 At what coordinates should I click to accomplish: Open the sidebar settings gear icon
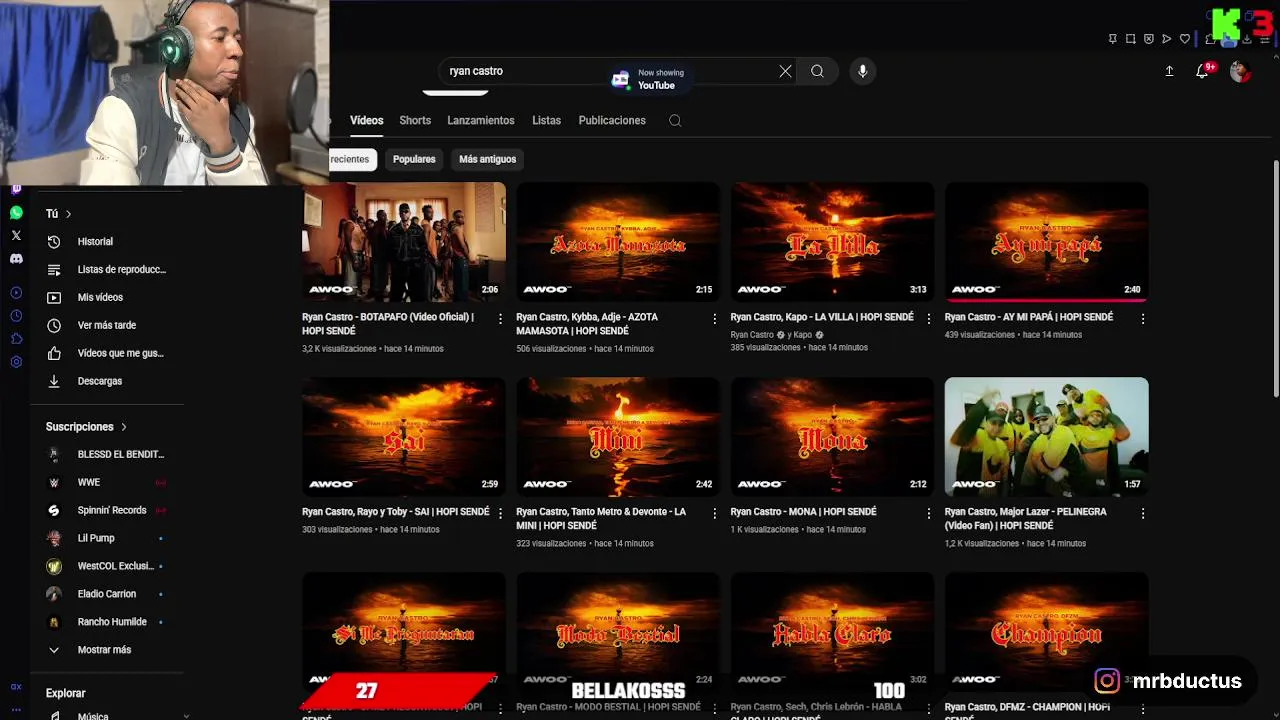pos(16,362)
